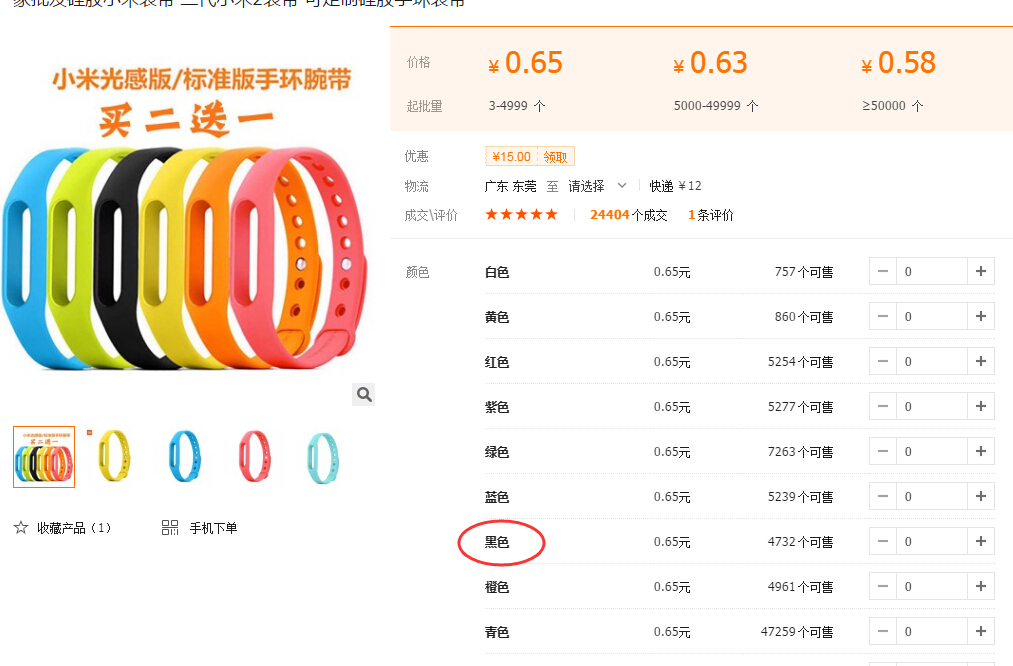Click the QR code mobile order icon
The image size is (1013, 666).
[170, 528]
